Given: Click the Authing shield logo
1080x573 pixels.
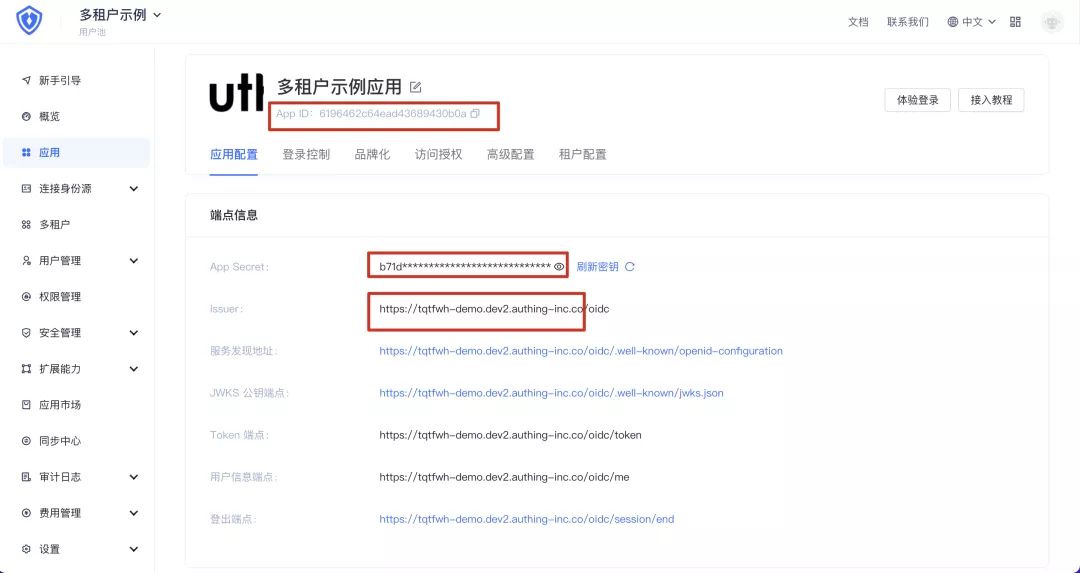Looking at the screenshot, I should [x=29, y=21].
